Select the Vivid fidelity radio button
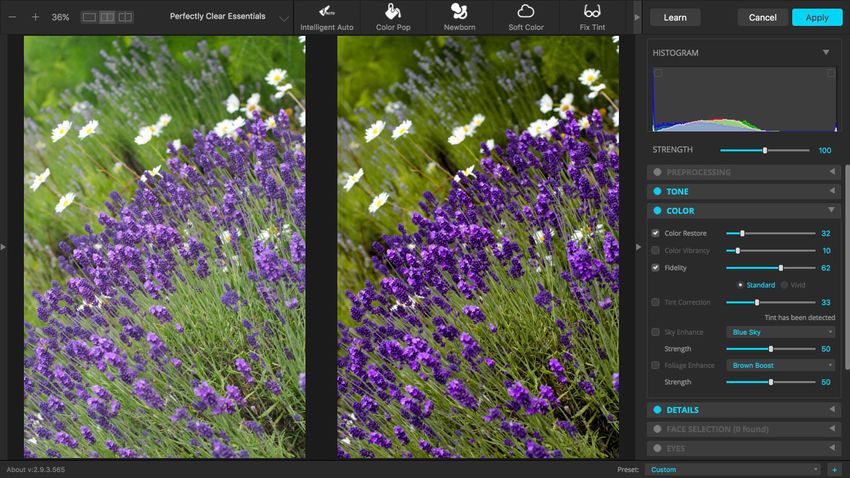 coord(784,285)
